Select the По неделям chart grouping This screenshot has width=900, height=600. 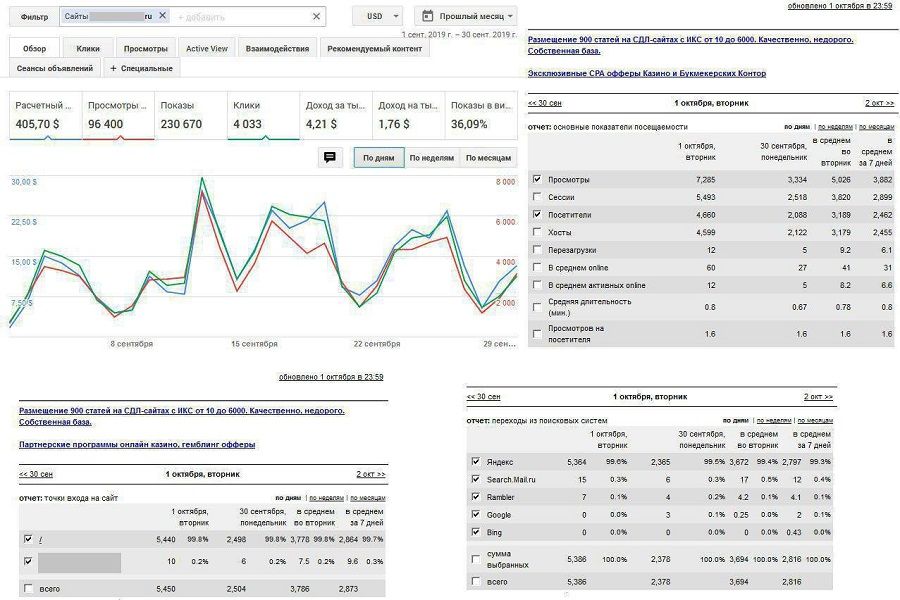tap(432, 158)
